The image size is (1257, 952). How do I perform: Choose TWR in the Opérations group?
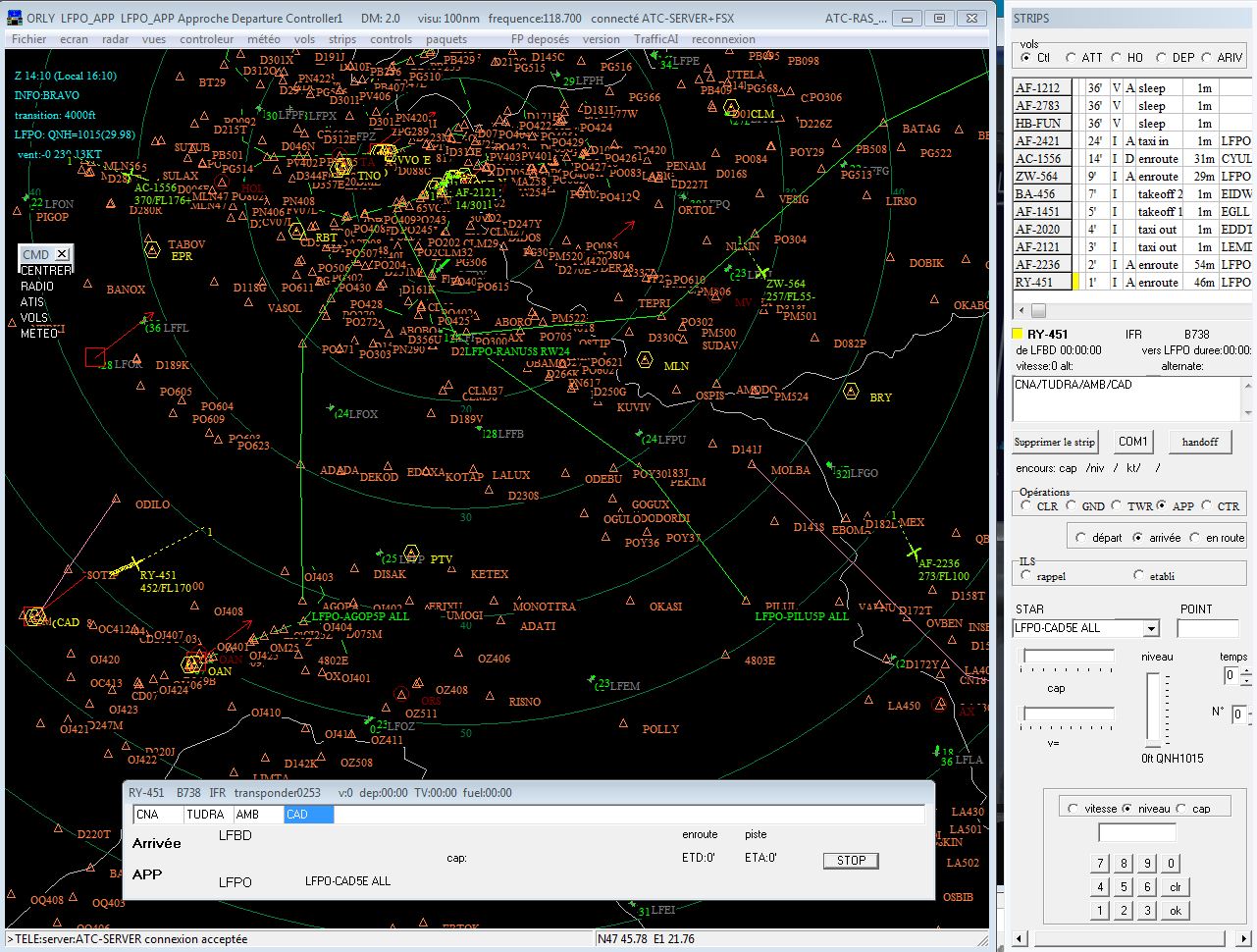(1118, 506)
